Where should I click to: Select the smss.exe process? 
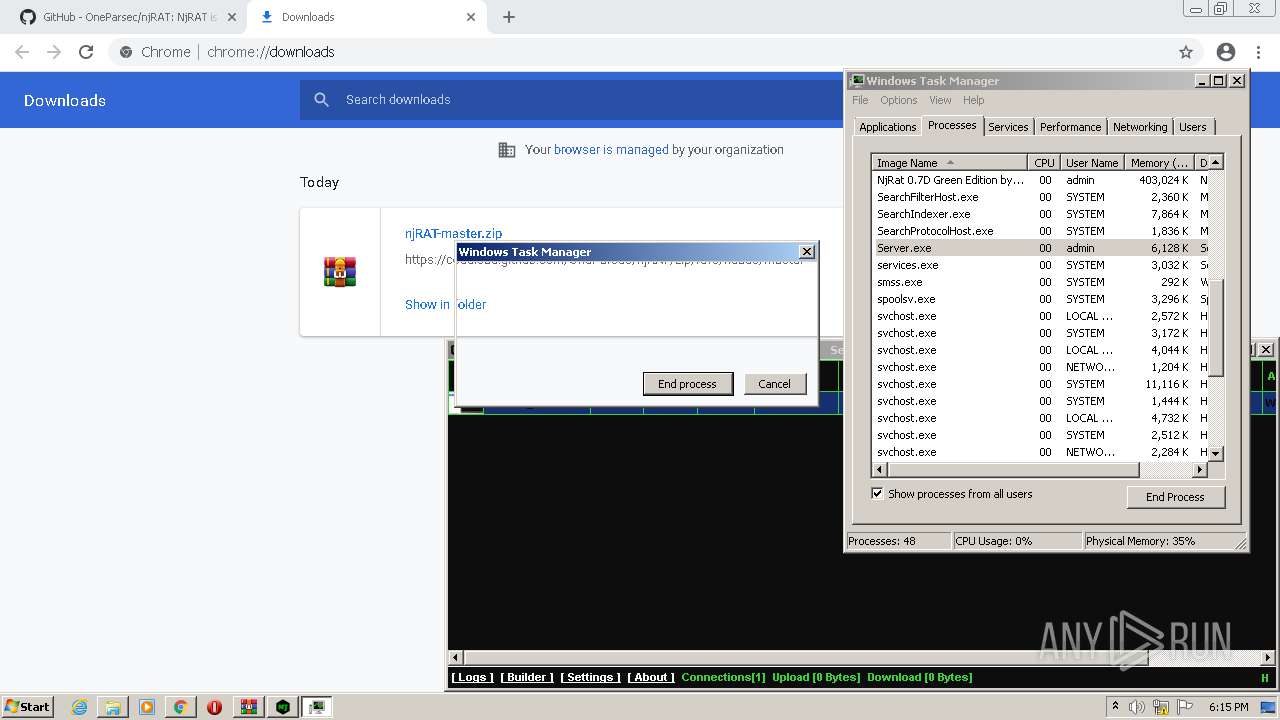click(x=1041, y=282)
